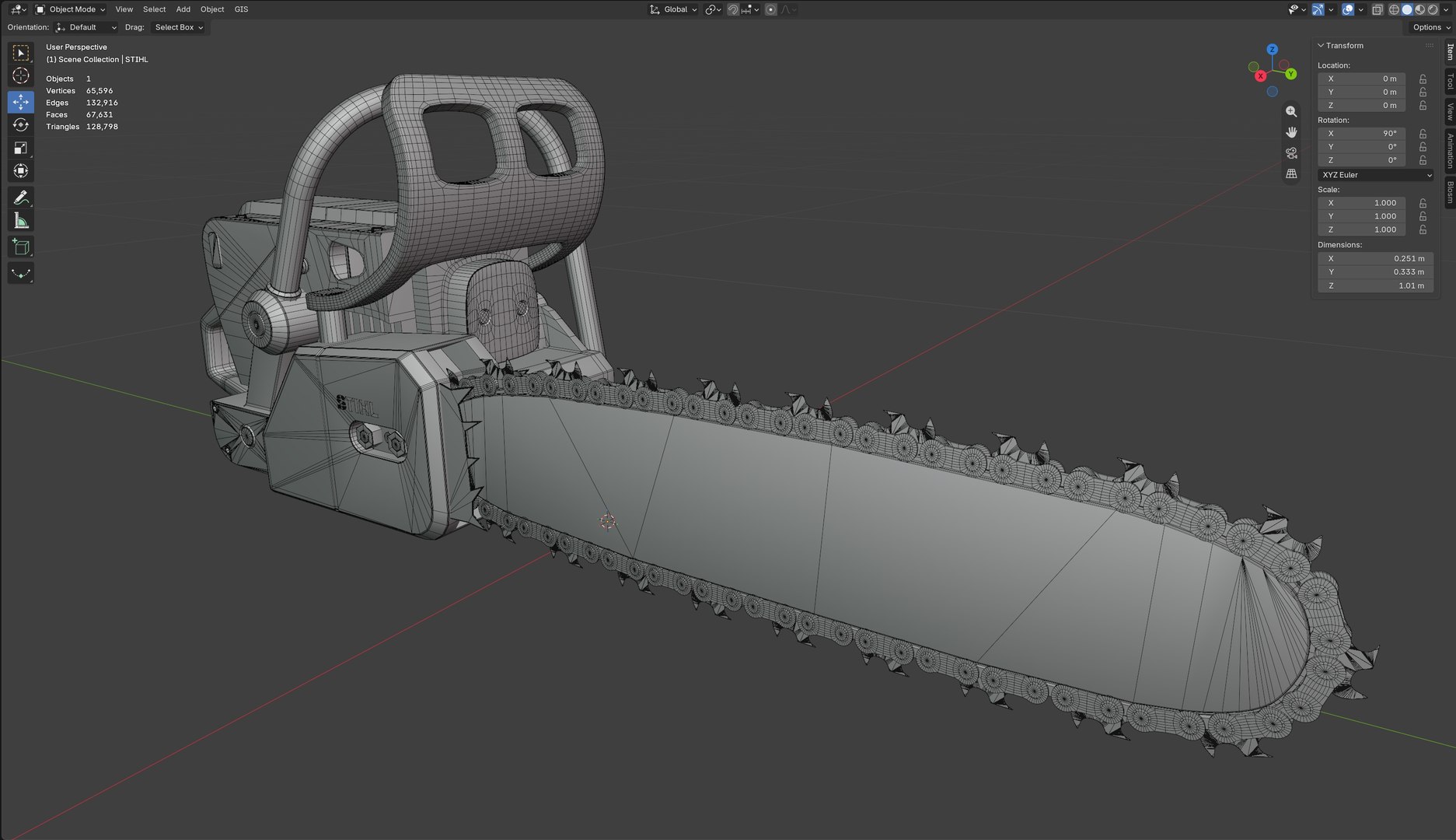Toggle Location X lock

1423,79
